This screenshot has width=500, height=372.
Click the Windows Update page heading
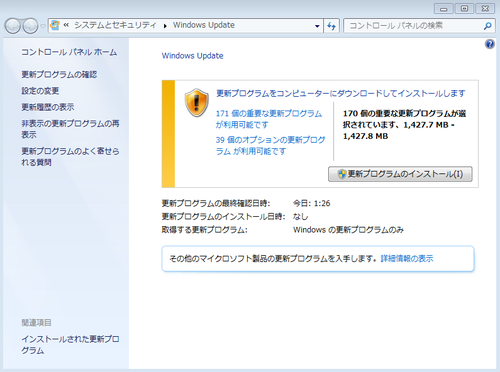click(192, 56)
